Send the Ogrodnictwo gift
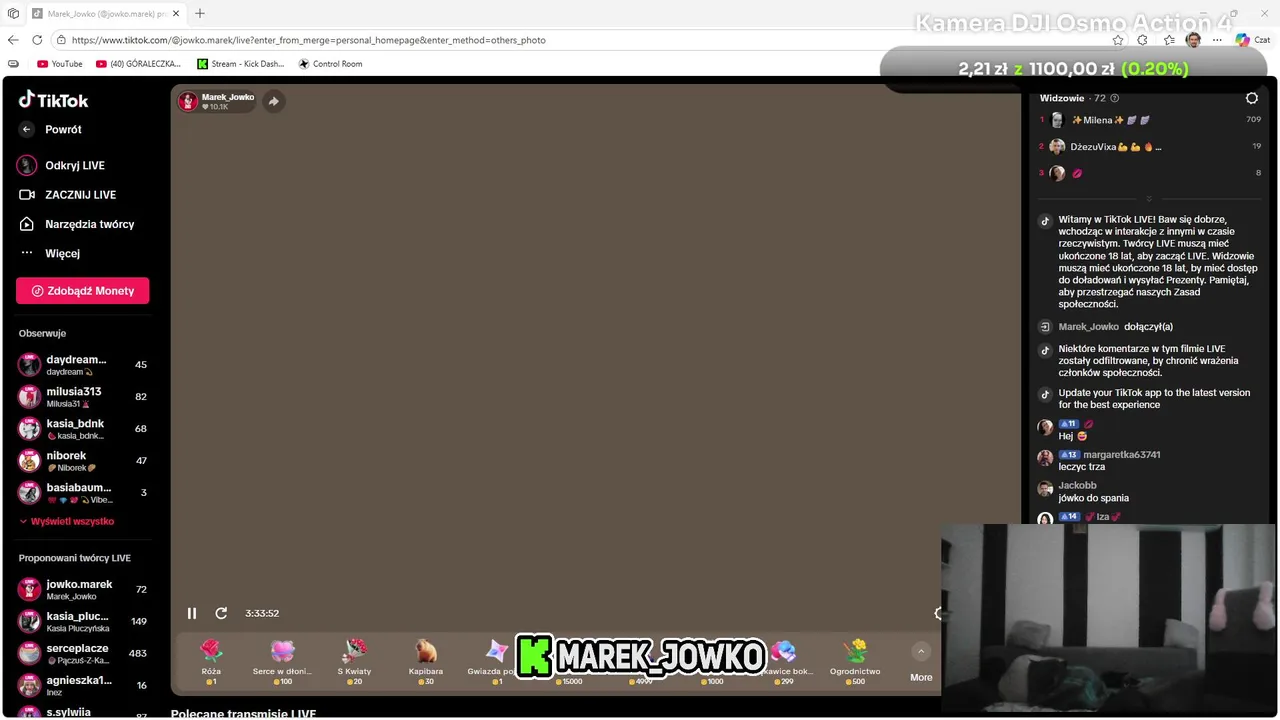This screenshot has height=720, width=1280. [x=855, y=662]
